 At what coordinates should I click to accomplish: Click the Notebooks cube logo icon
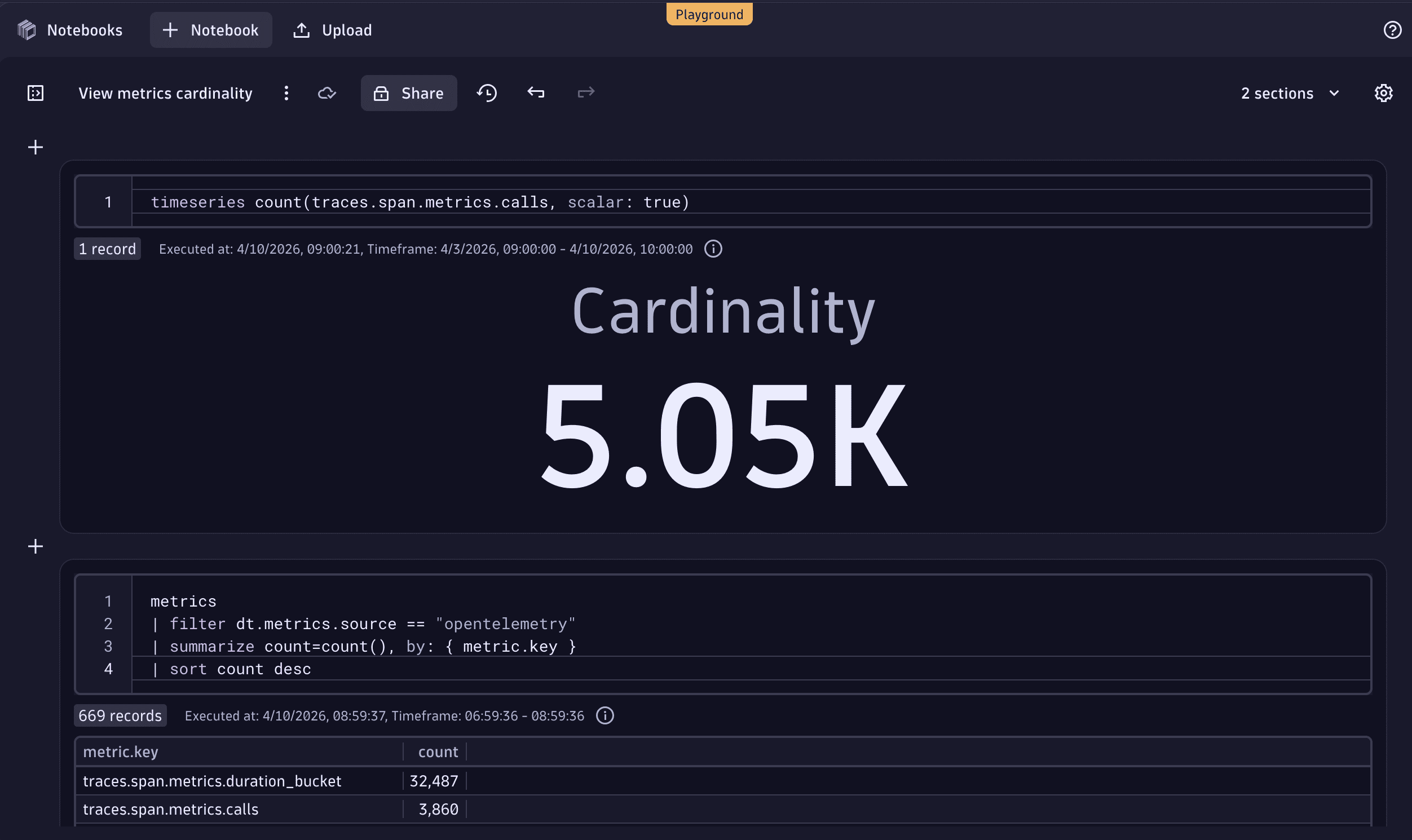click(25, 29)
